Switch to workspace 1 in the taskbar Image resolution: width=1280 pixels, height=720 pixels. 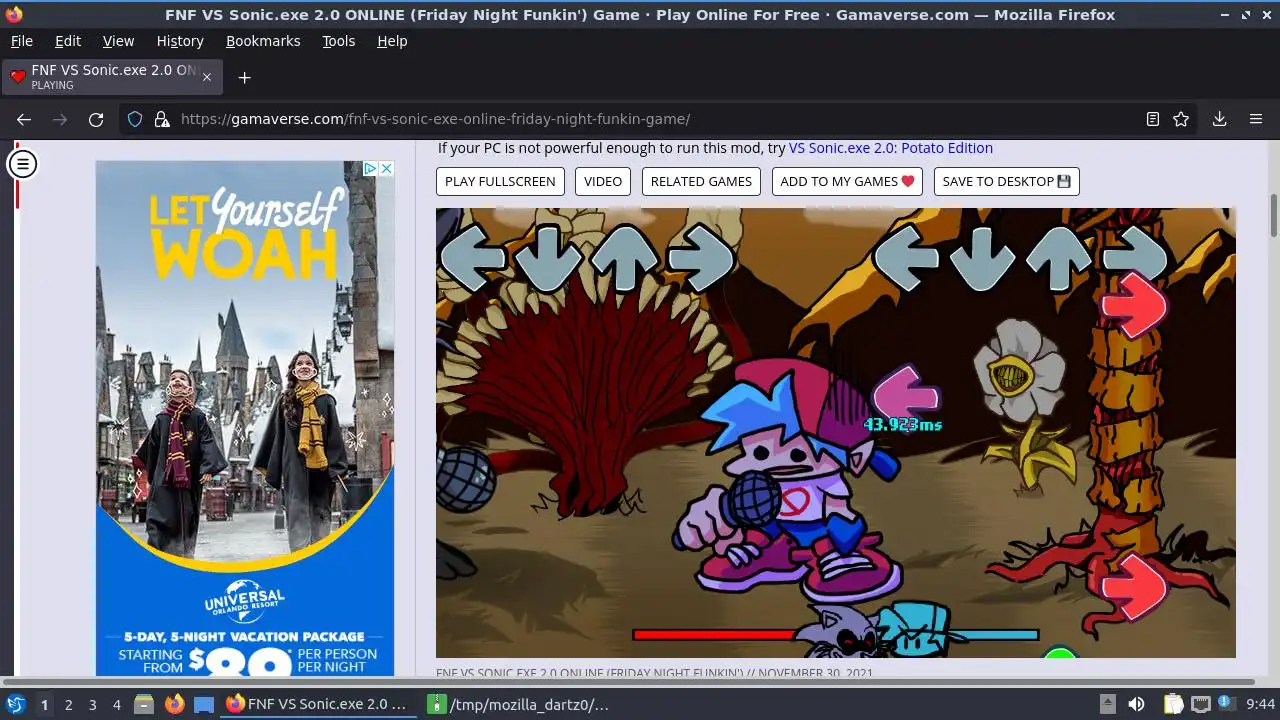[44, 704]
